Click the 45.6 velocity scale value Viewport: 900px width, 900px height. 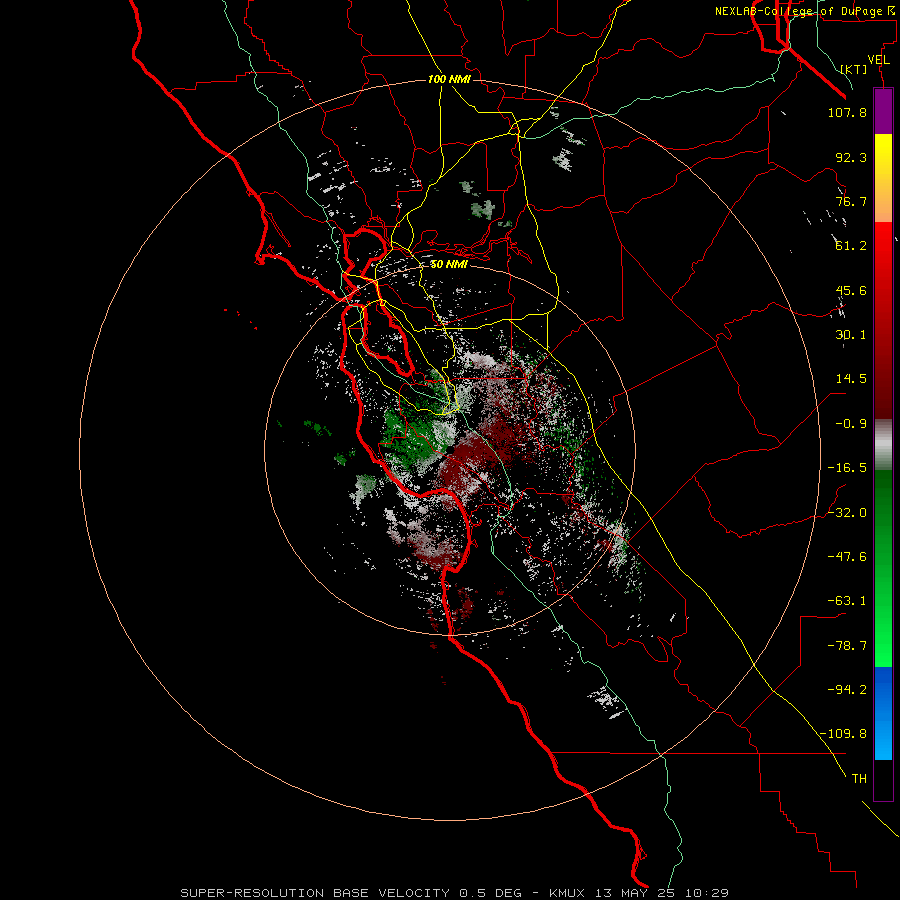pos(851,290)
